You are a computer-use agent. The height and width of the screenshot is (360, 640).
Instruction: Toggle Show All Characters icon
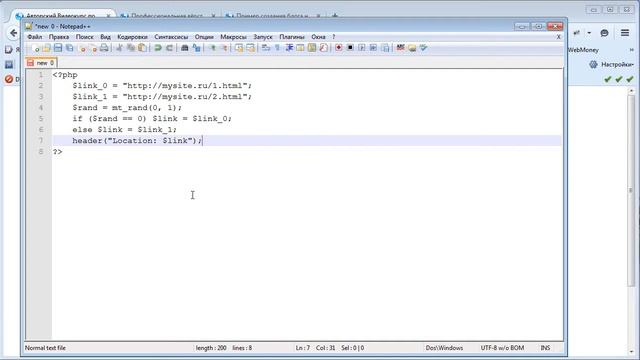tap(278, 48)
